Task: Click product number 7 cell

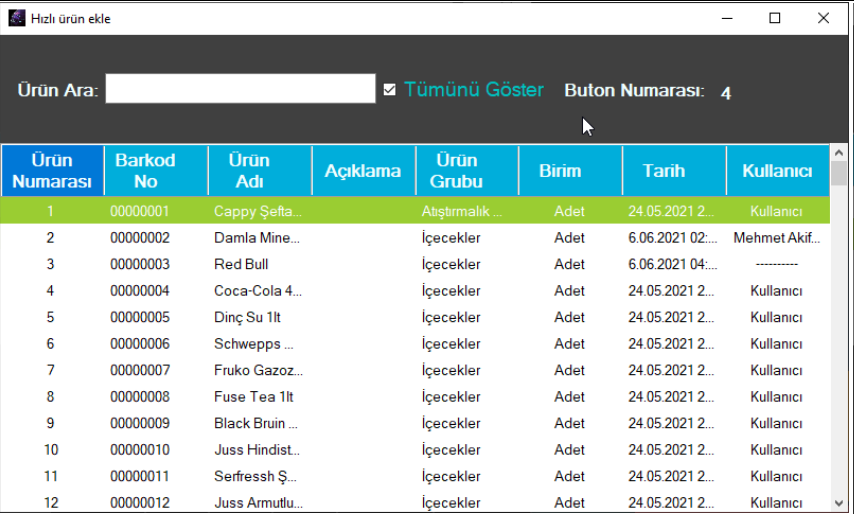Action: click(x=52, y=370)
